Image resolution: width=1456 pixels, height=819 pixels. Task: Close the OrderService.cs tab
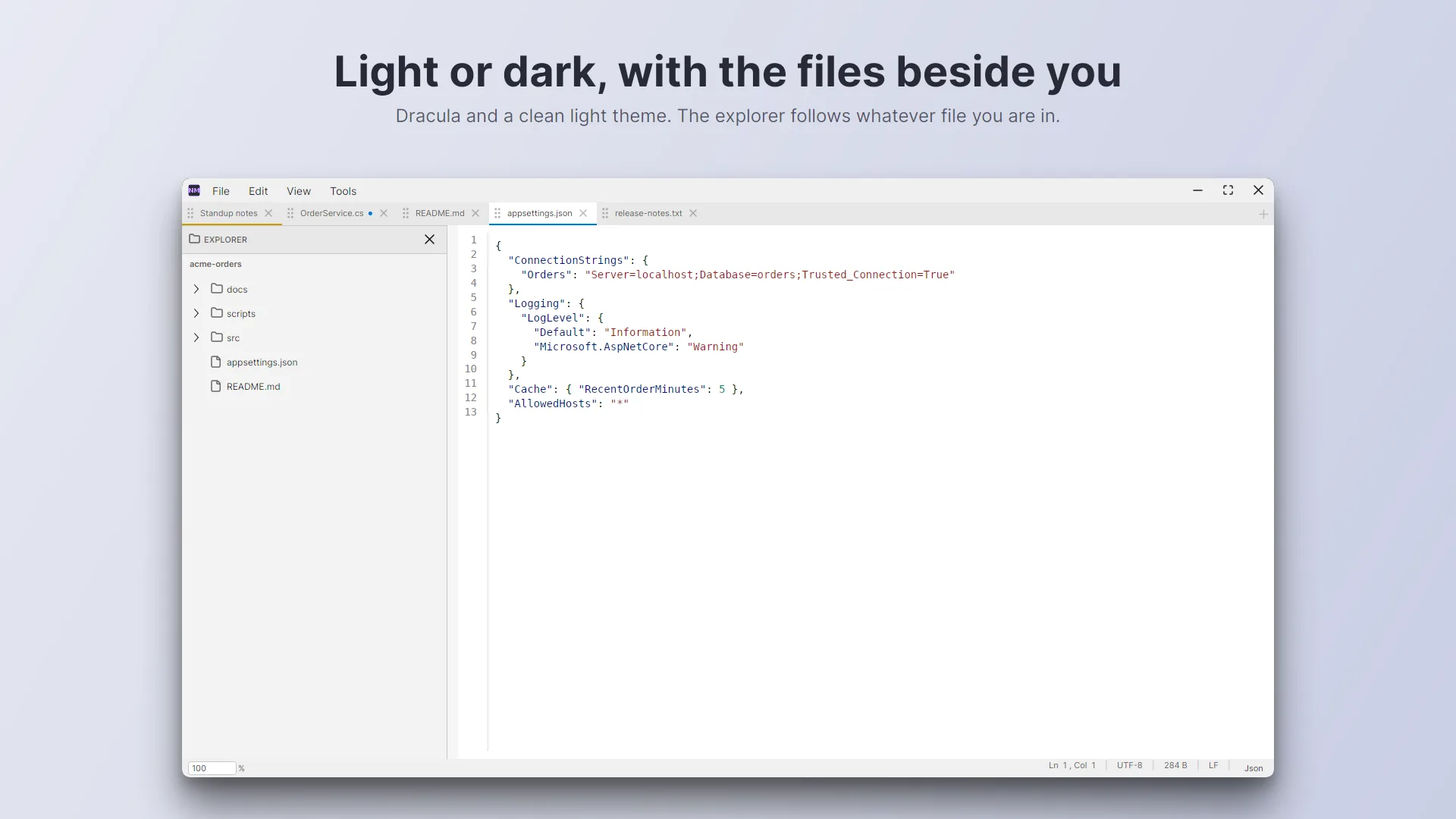[384, 213]
